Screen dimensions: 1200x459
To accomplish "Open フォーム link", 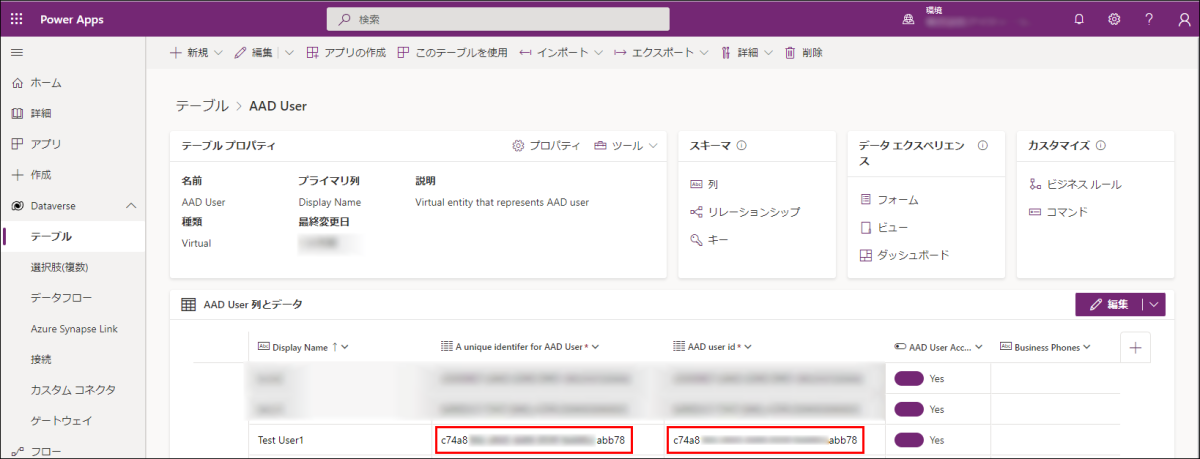I will click(x=888, y=200).
